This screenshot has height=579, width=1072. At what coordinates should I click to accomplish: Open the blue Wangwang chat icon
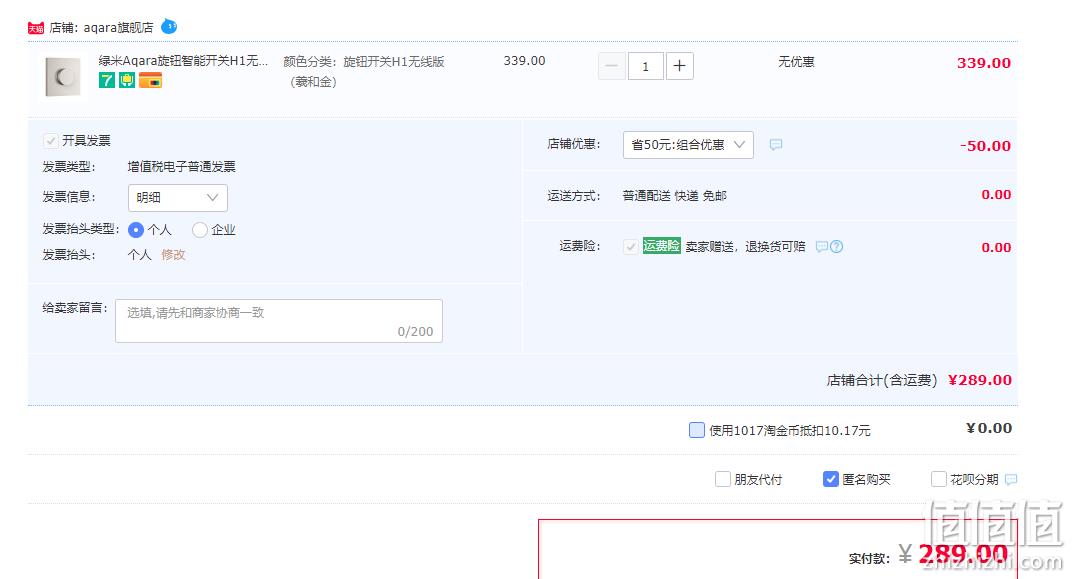(x=169, y=27)
